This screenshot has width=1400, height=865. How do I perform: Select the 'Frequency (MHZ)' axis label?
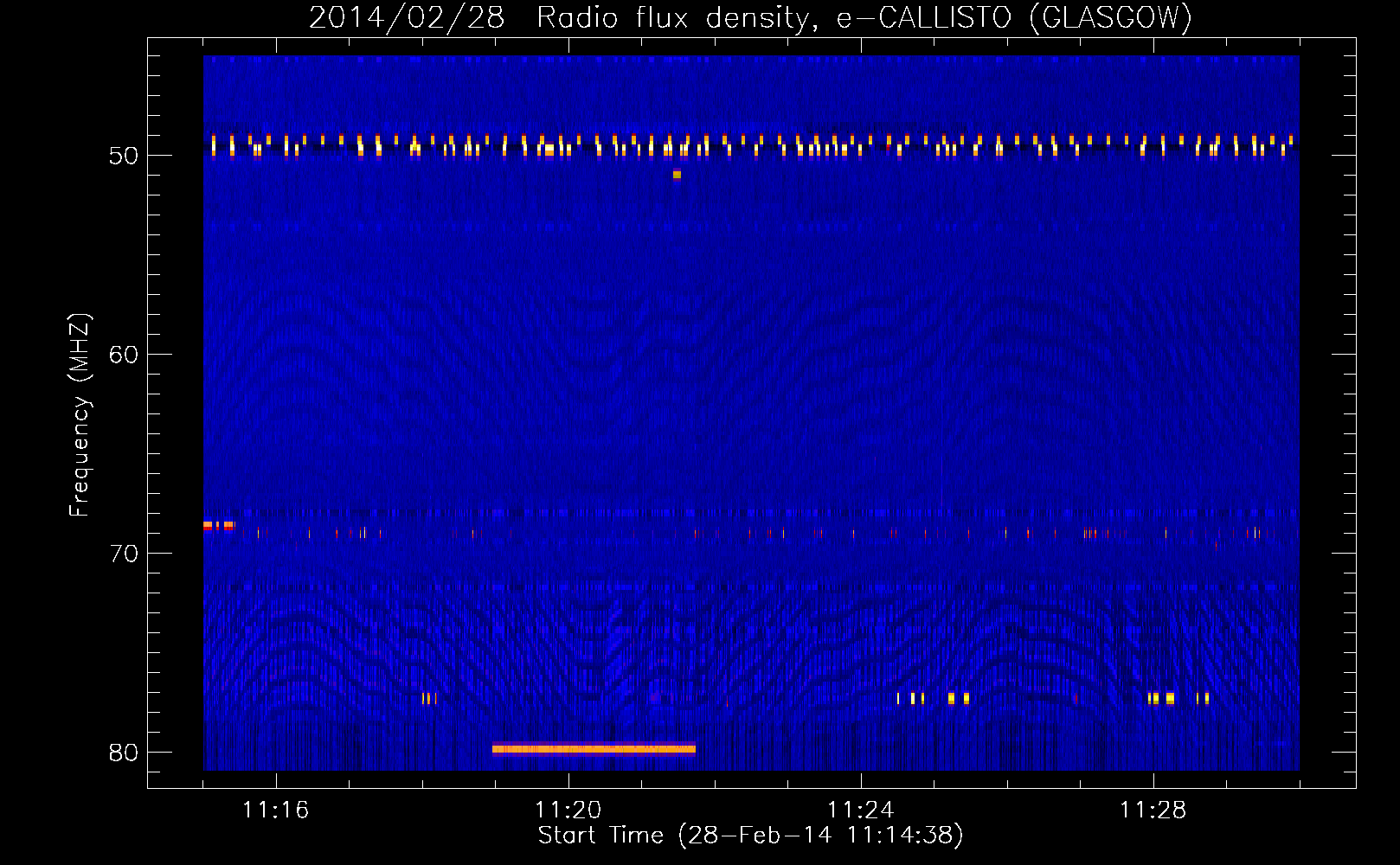(79, 415)
